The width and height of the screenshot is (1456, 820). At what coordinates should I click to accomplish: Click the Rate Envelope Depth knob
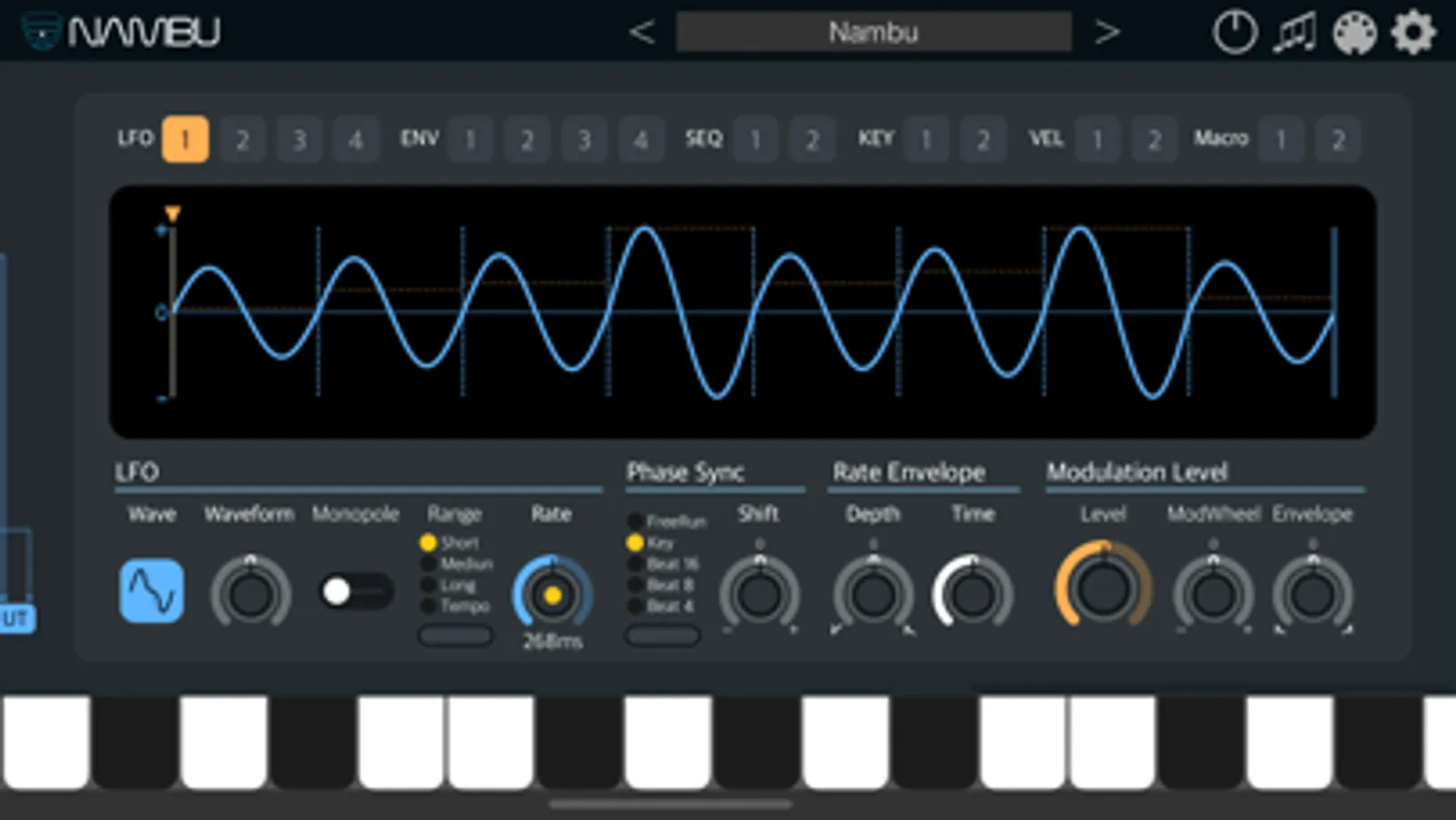point(872,594)
